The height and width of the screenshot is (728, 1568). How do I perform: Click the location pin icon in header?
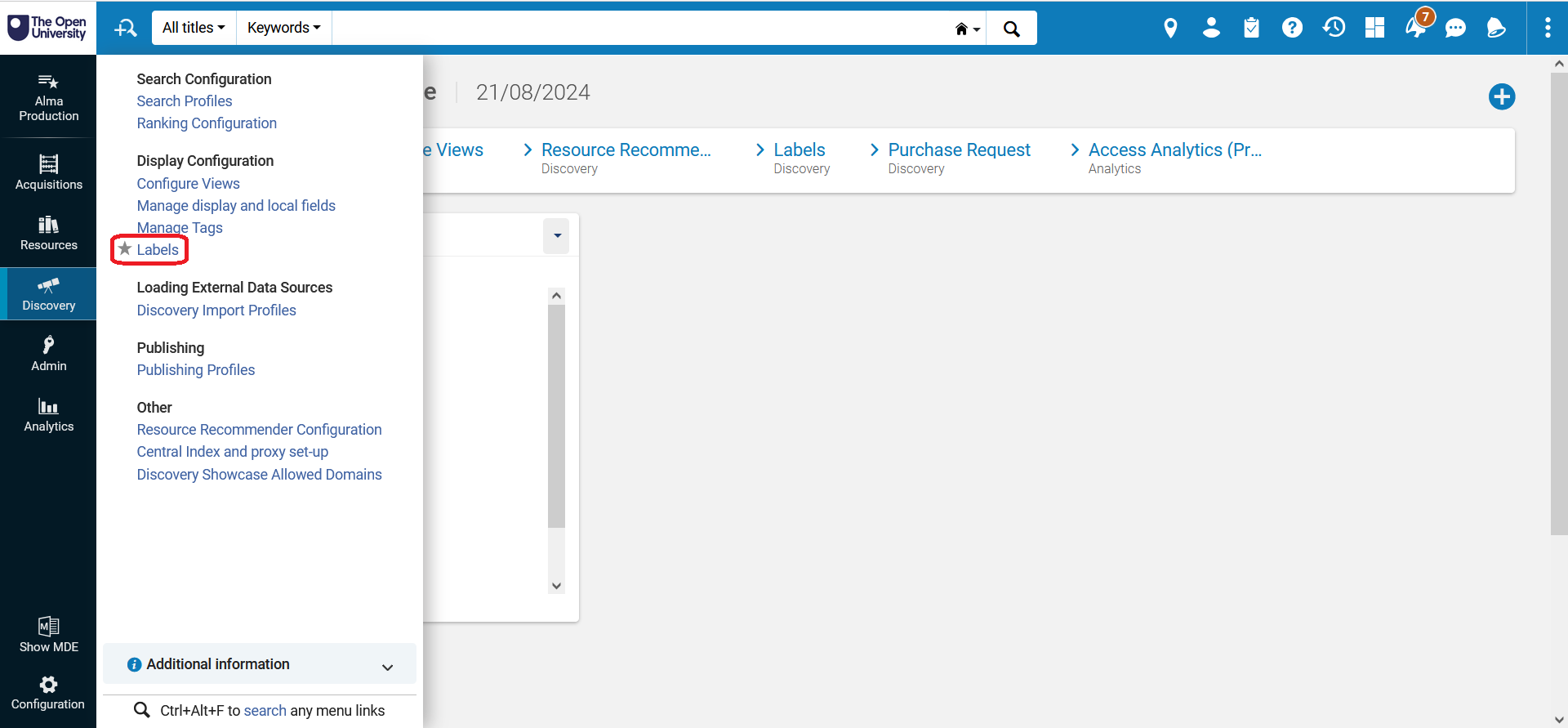(x=1170, y=29)
